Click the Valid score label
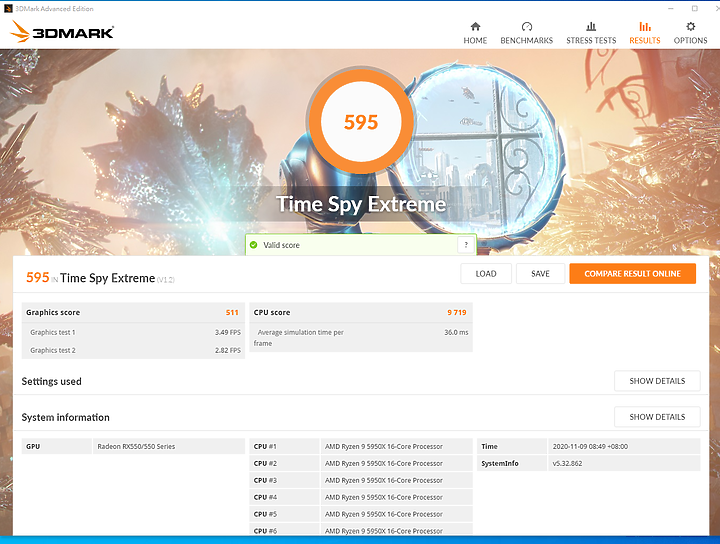Viewport: 720px width, 544px height. pyautogui.click(x=281, y=245)
